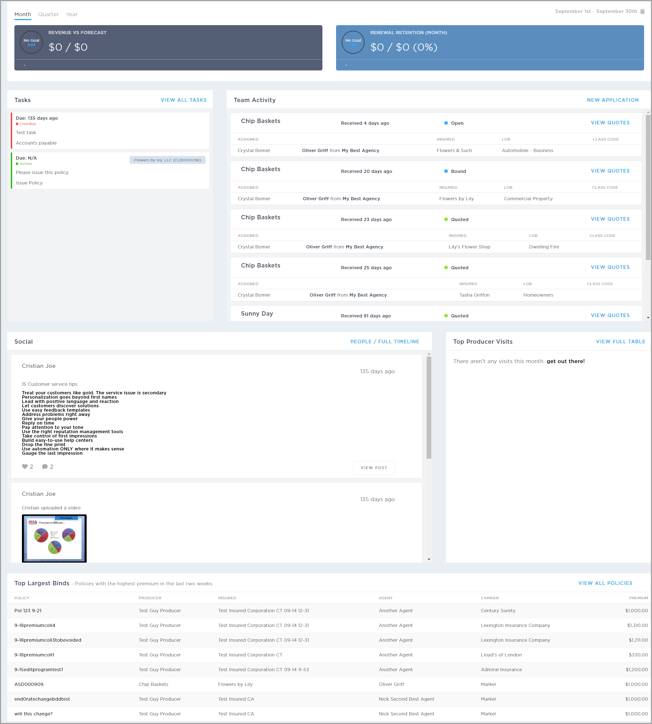Click the Flowers by Ivy, LLC policy tag

point(168,160)
